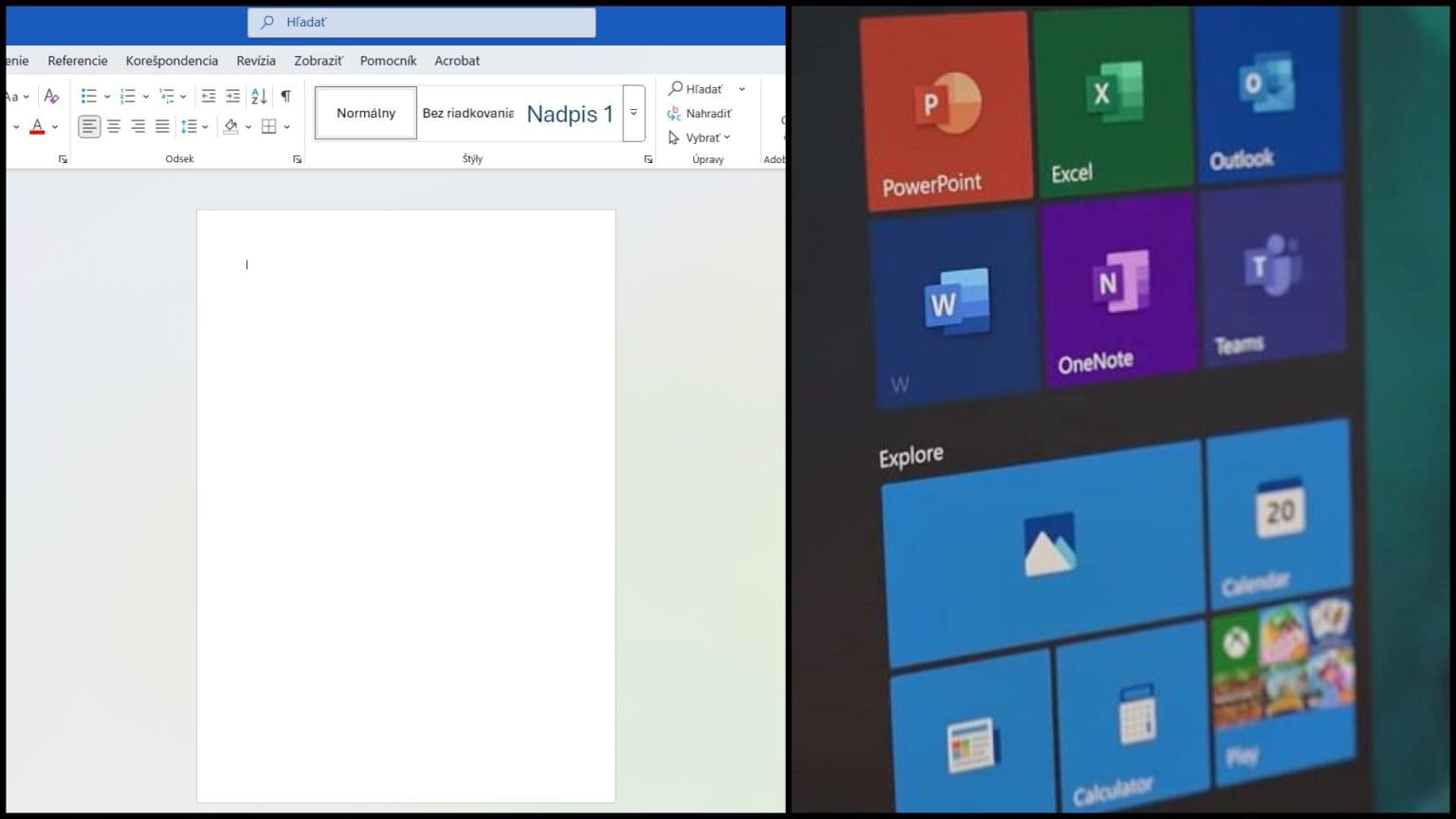Open the Teams tile
The image size is (1456, 819).
pos(1273,272)
